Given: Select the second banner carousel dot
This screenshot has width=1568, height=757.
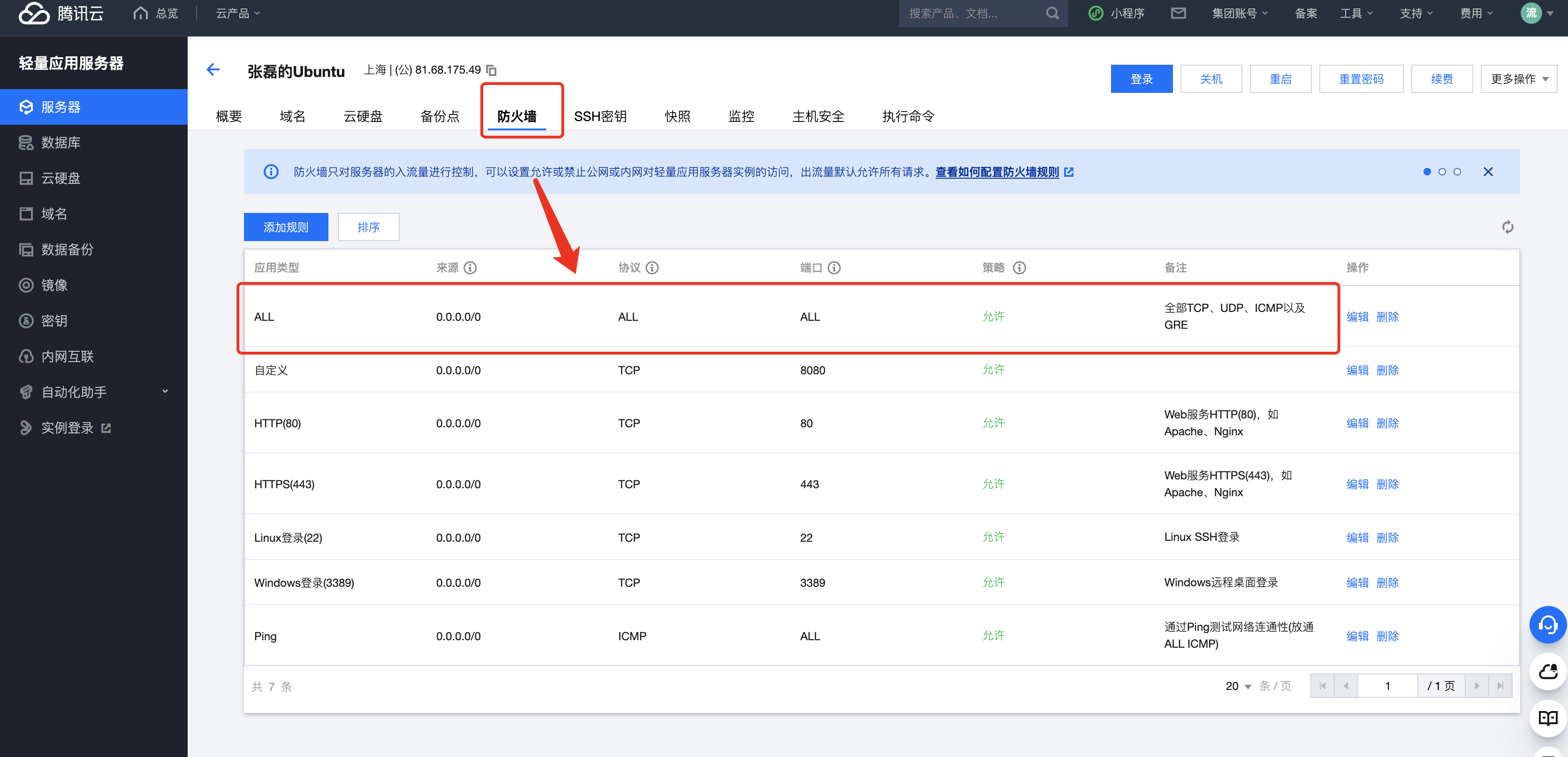Looking at the screenshot, I should pyautogui.click(x=1442, y=172).
